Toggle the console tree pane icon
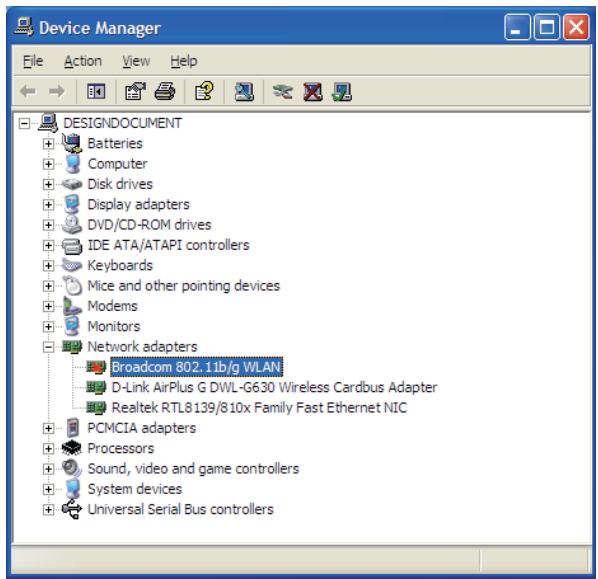This screenshot has width=598, height=579. pos(96,92)
